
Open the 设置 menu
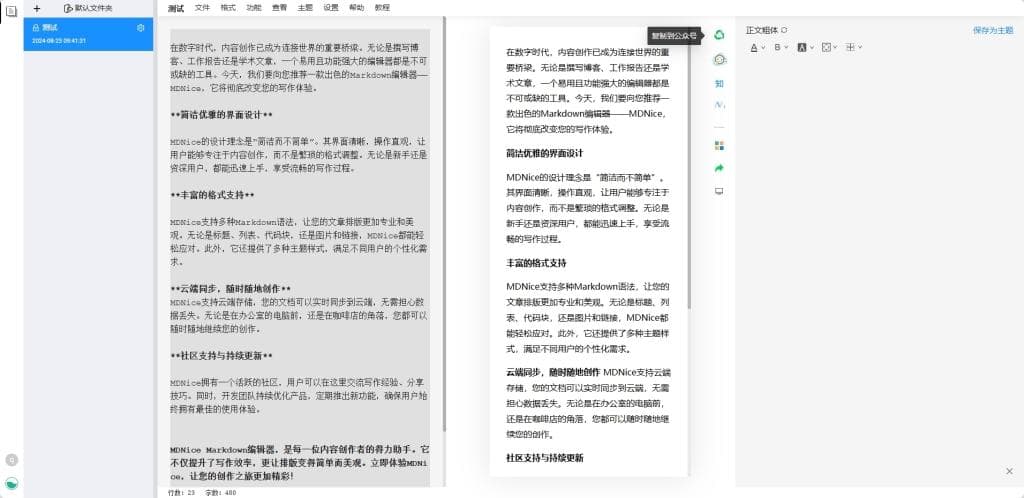pyautogui.click(x=330, y=8)
